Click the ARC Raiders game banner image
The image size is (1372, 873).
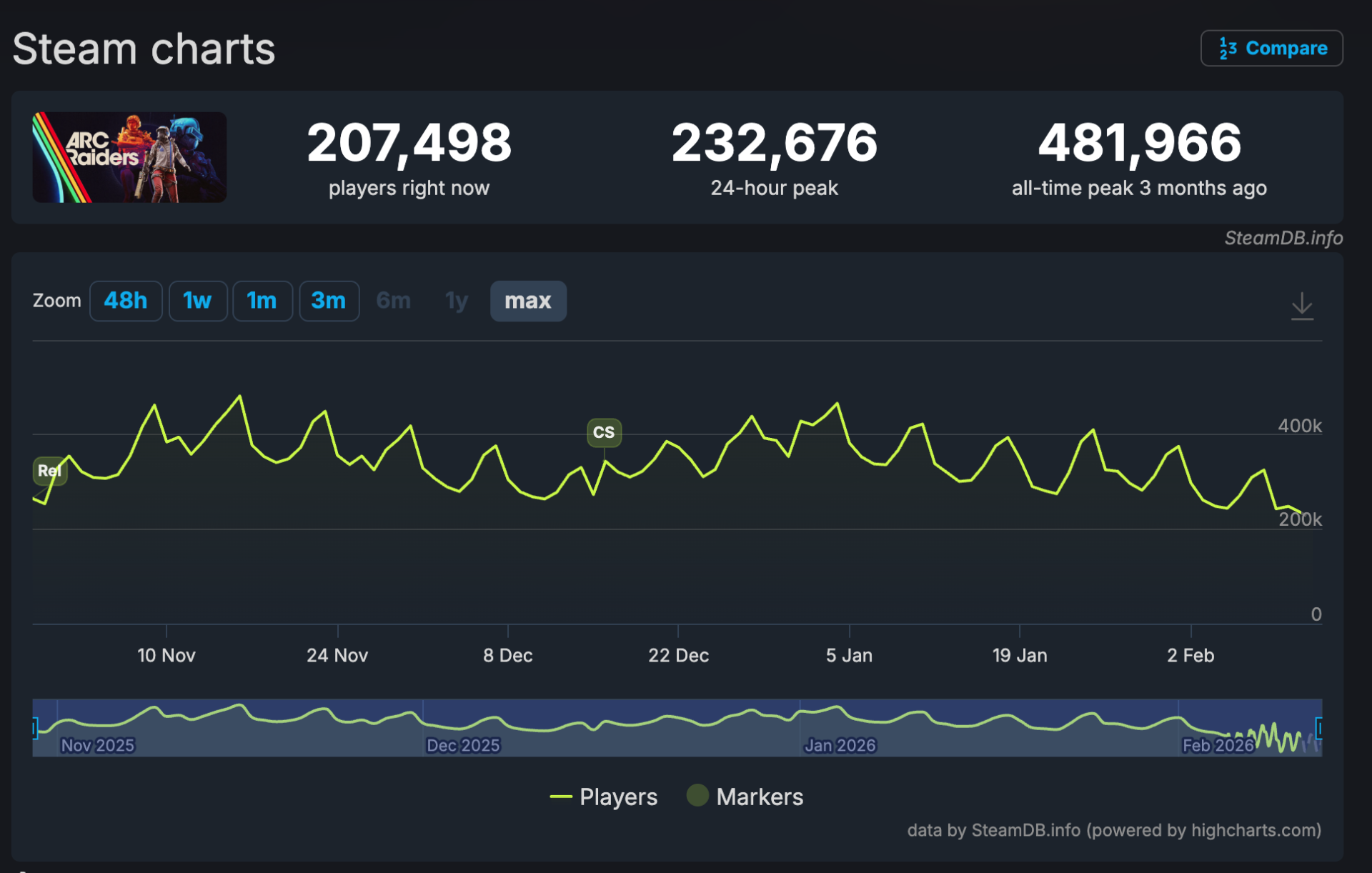click(x=129, y=157)
